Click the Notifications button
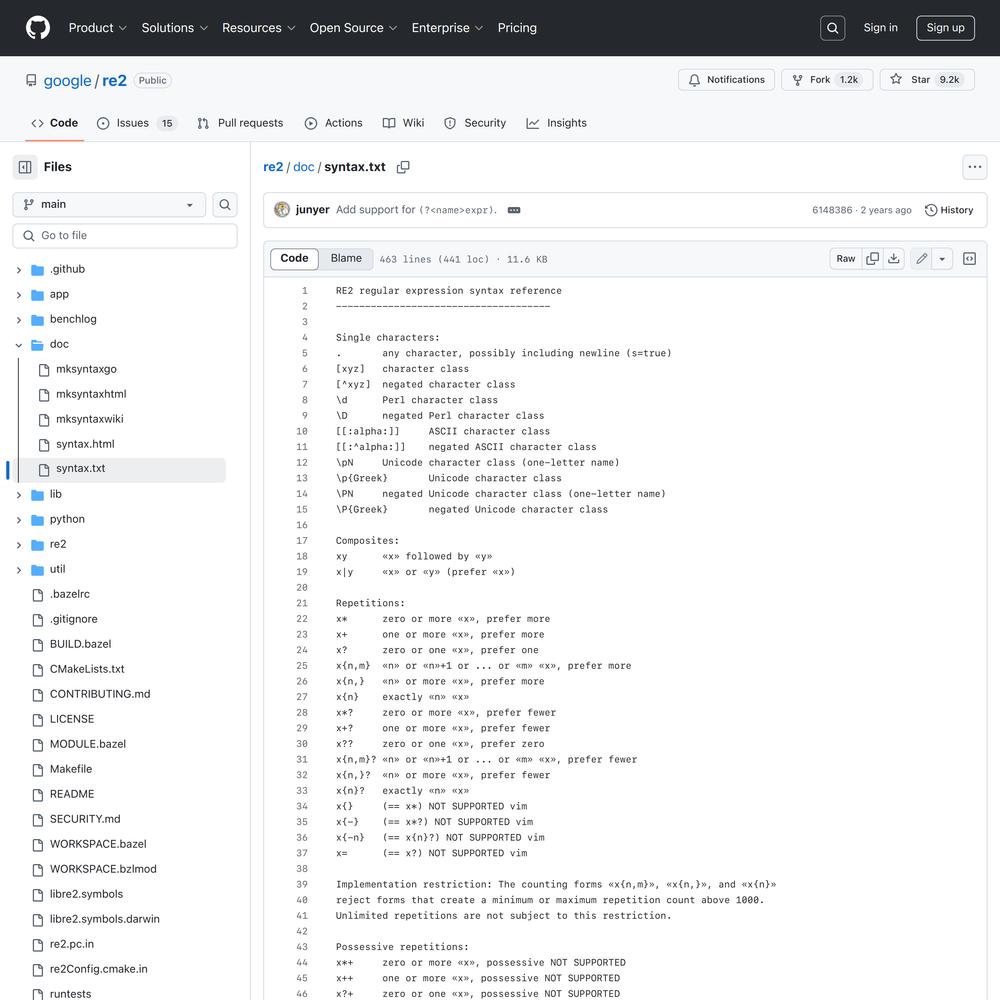Screen dimensions: 1000x1000 tap(726, 80)
